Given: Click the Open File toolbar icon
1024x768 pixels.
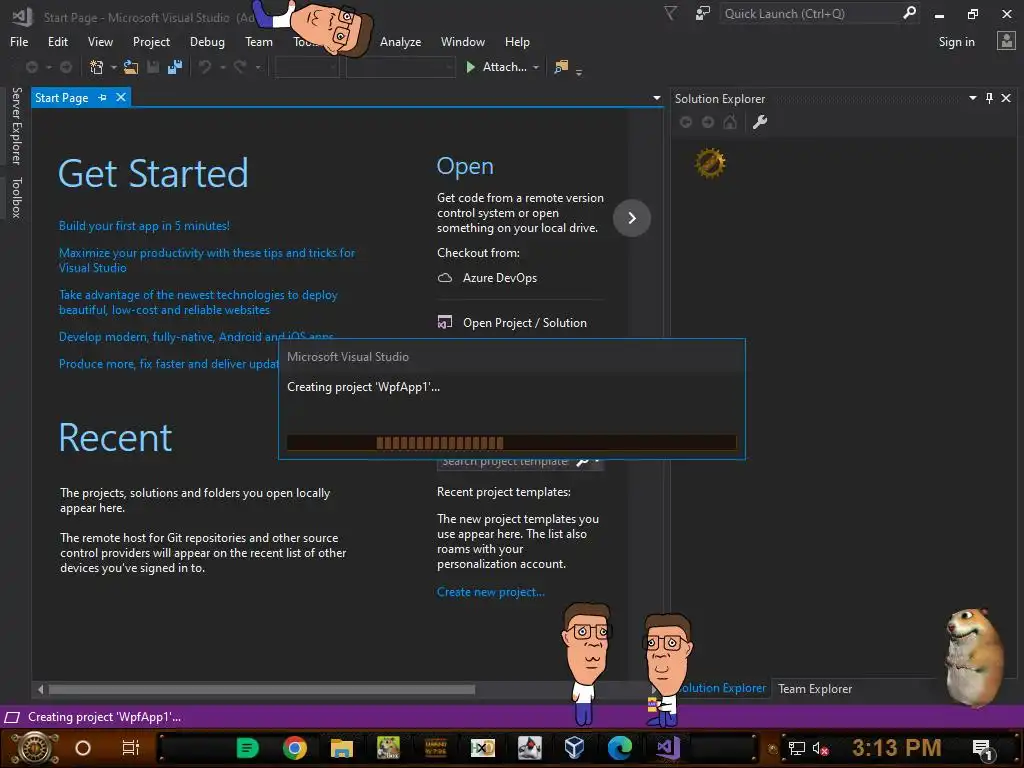Looking at the screenshot, I should 131,67.
